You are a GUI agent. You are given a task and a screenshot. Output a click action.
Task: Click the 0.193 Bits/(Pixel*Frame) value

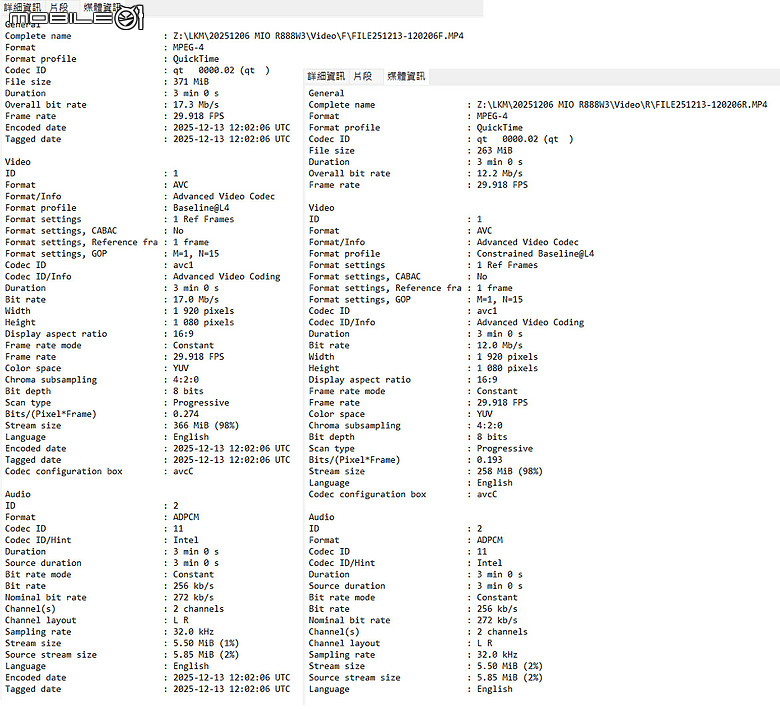click(x=489, y=460)
